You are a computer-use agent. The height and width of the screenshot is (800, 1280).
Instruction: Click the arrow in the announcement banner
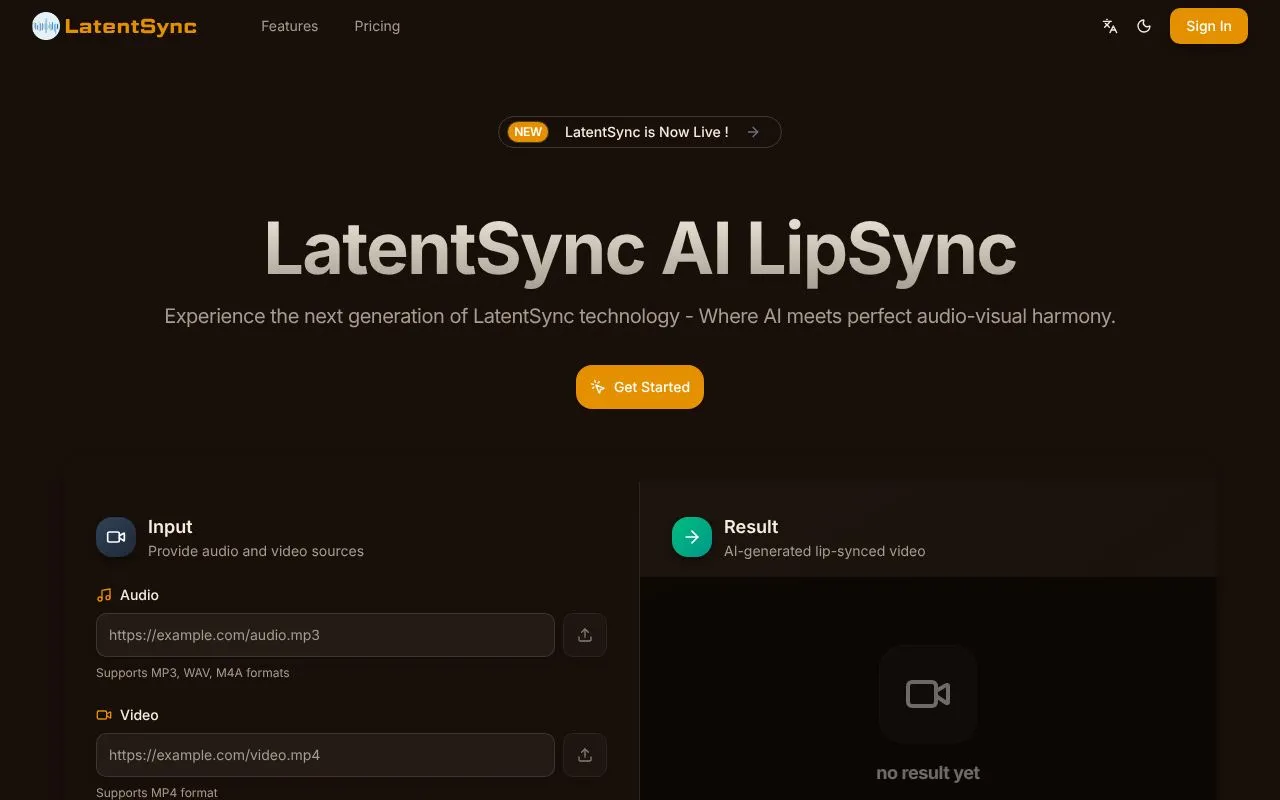coord(753,132)
